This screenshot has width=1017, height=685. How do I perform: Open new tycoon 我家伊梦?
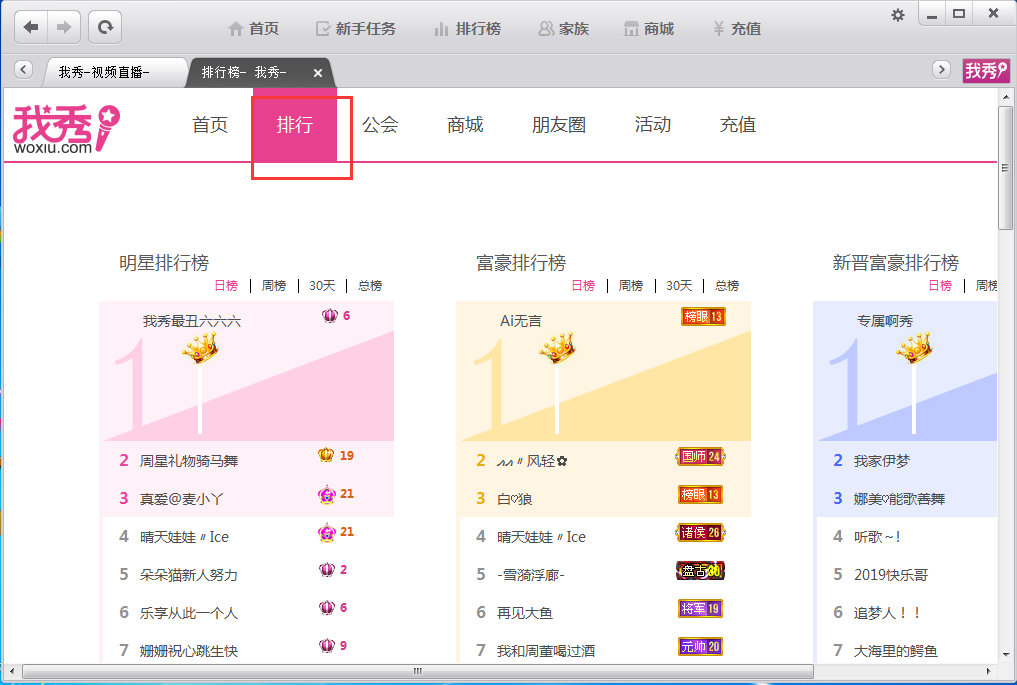pyautogui.click(x=882, y=461)
